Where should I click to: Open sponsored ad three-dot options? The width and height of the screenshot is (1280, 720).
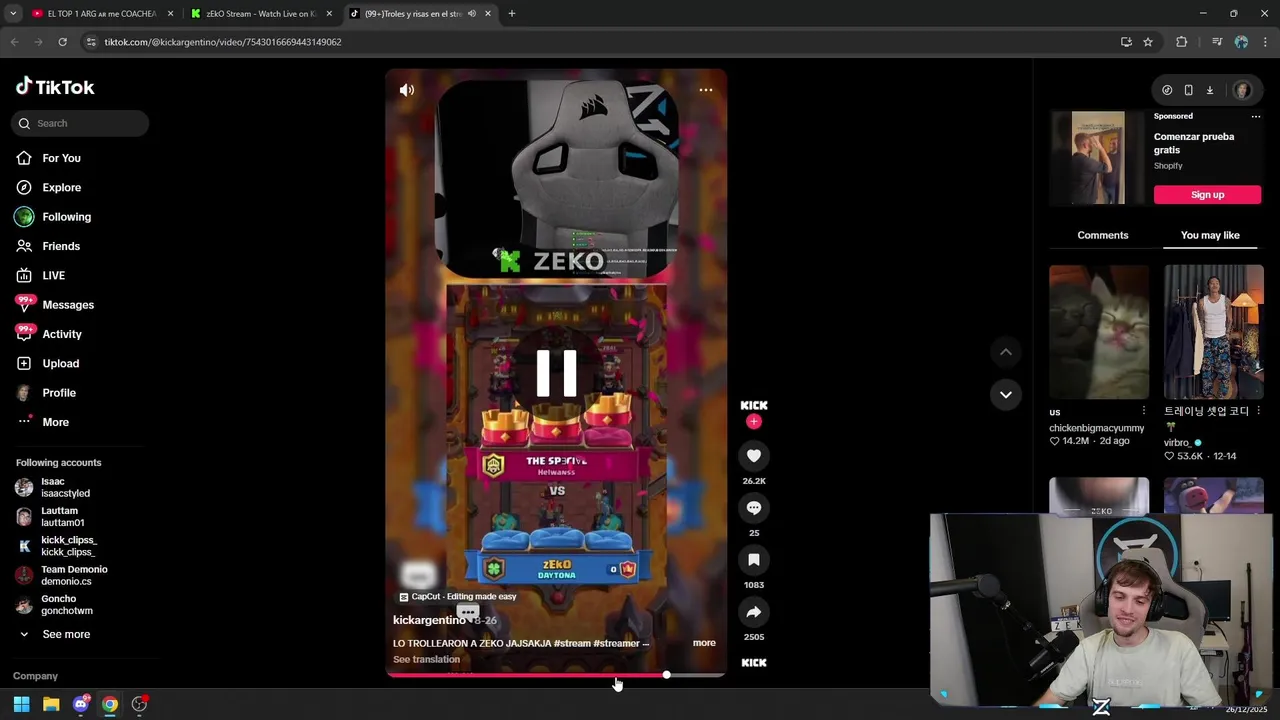coord(1256,116)
